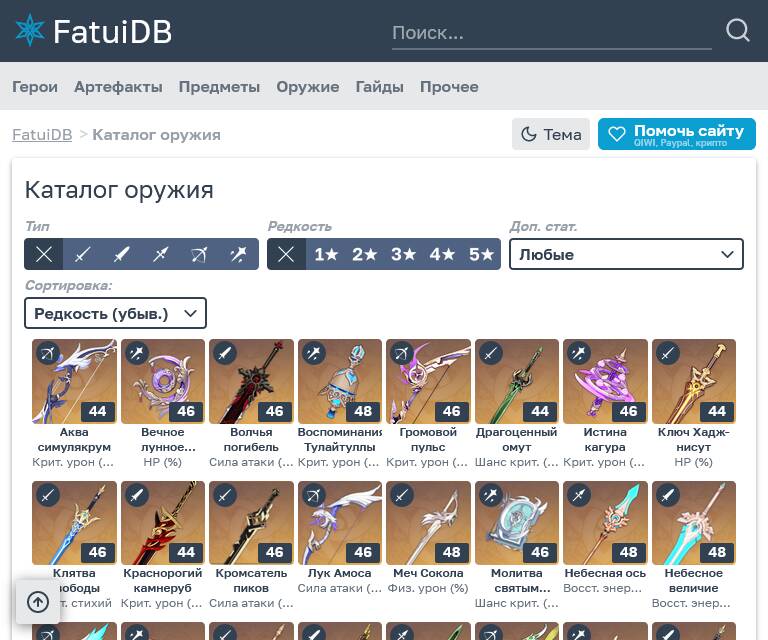Click the claymore badge on Красногорий камнеруб card
Image resolution: width=768 pixels, height=640 pixels.
136,495
